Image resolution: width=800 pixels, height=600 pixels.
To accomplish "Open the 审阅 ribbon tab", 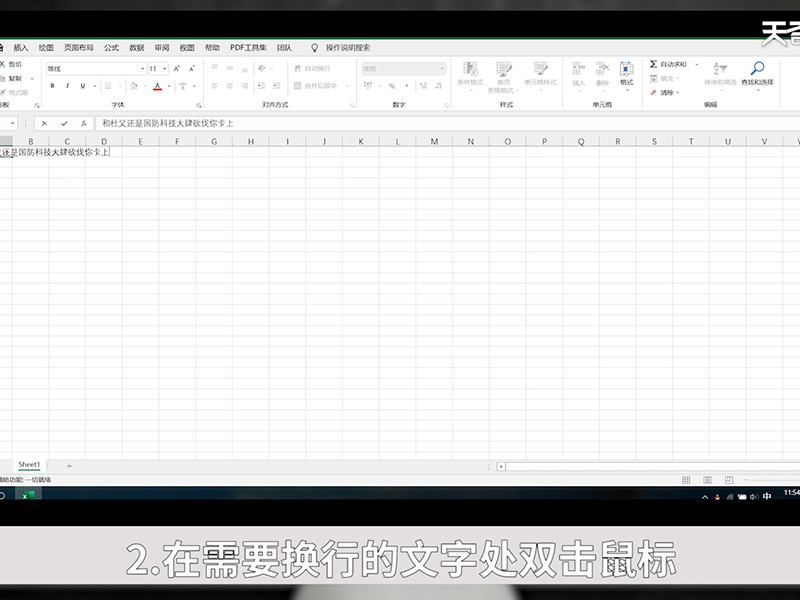I will point(162,48).
